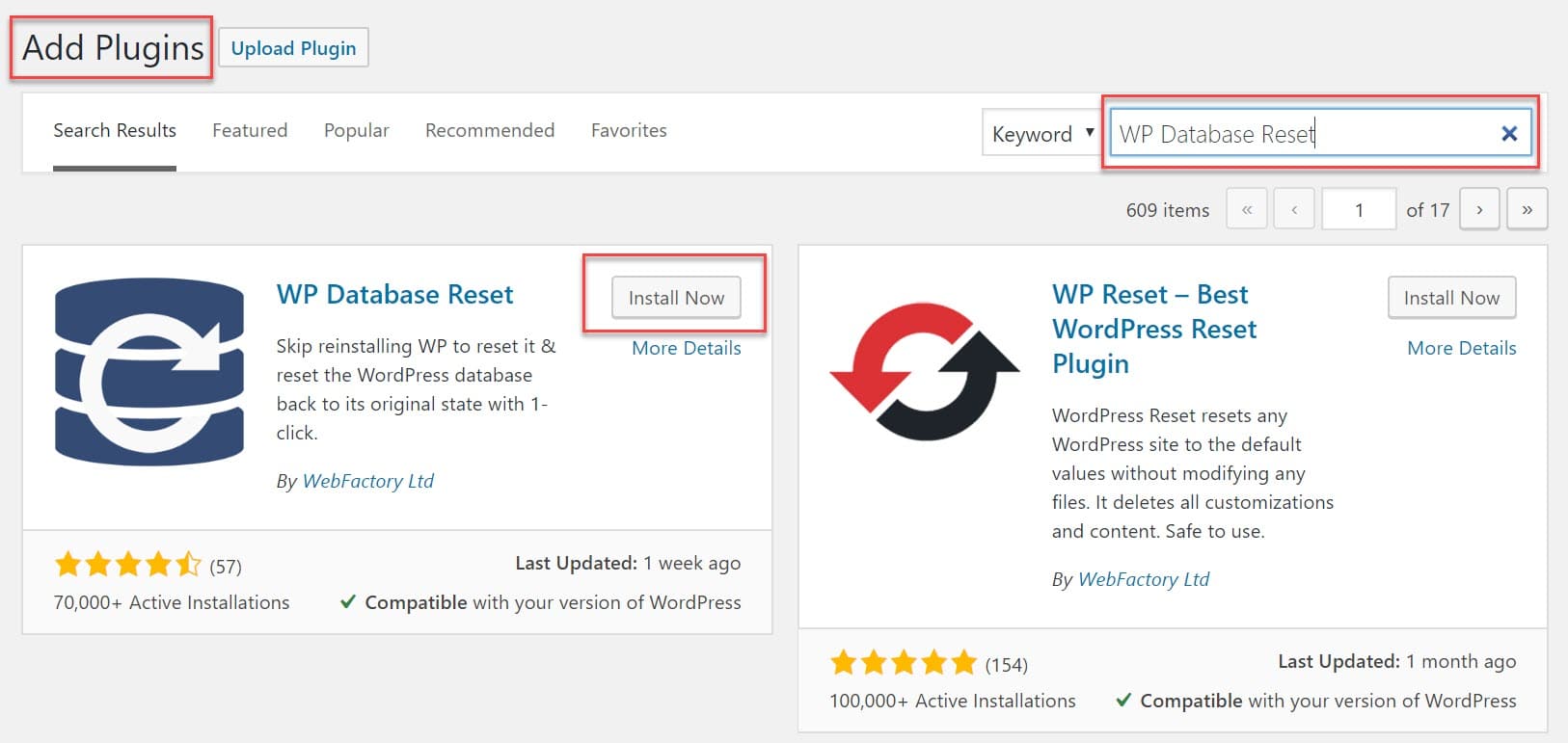Click the "70,000+ Active Installations" text
This screenshot has width=1568, height=743.
pos(172,602)
